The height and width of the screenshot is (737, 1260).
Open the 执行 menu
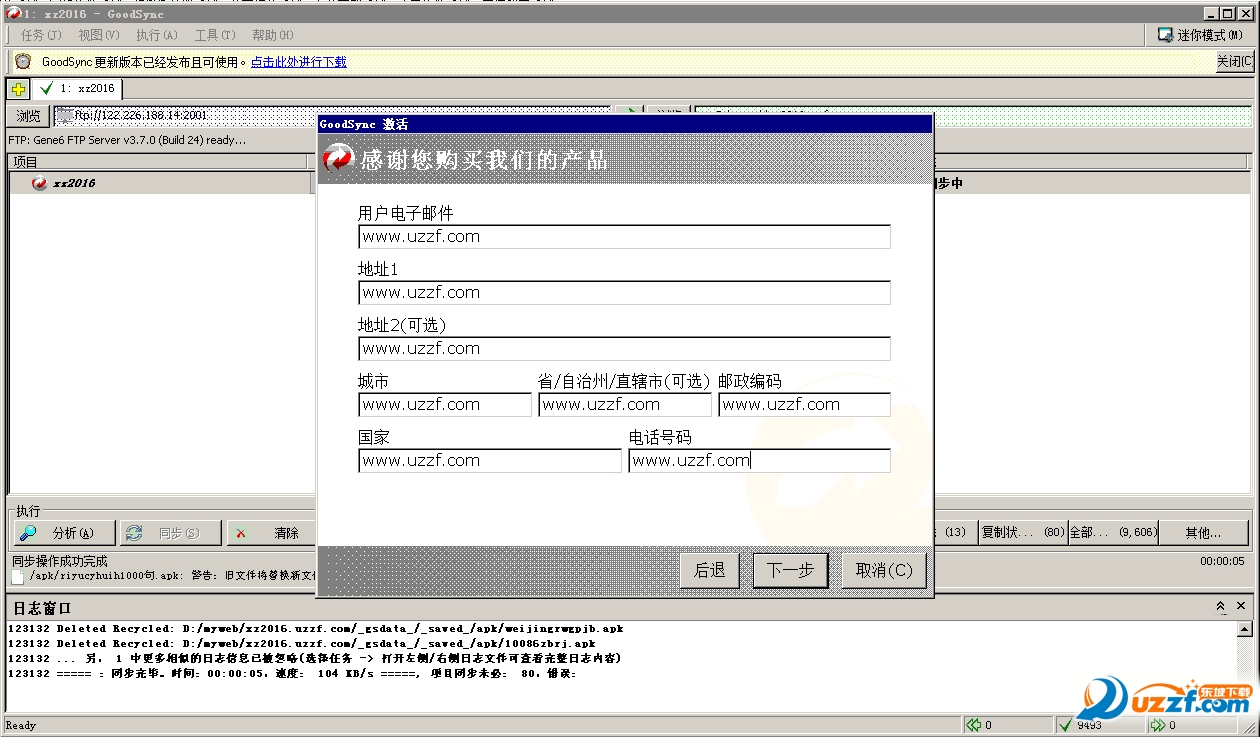click(x=156, y=35)
